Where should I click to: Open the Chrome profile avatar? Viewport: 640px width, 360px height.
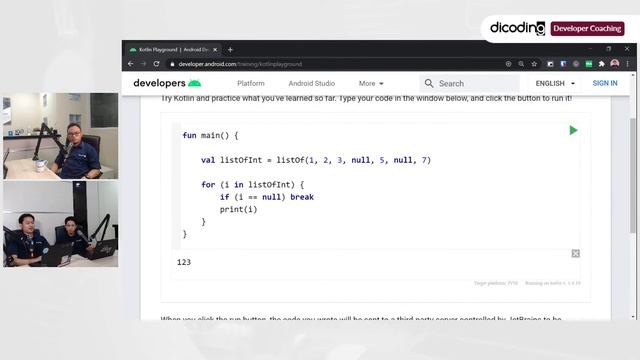pyautogui.click(x=615, y=64)
